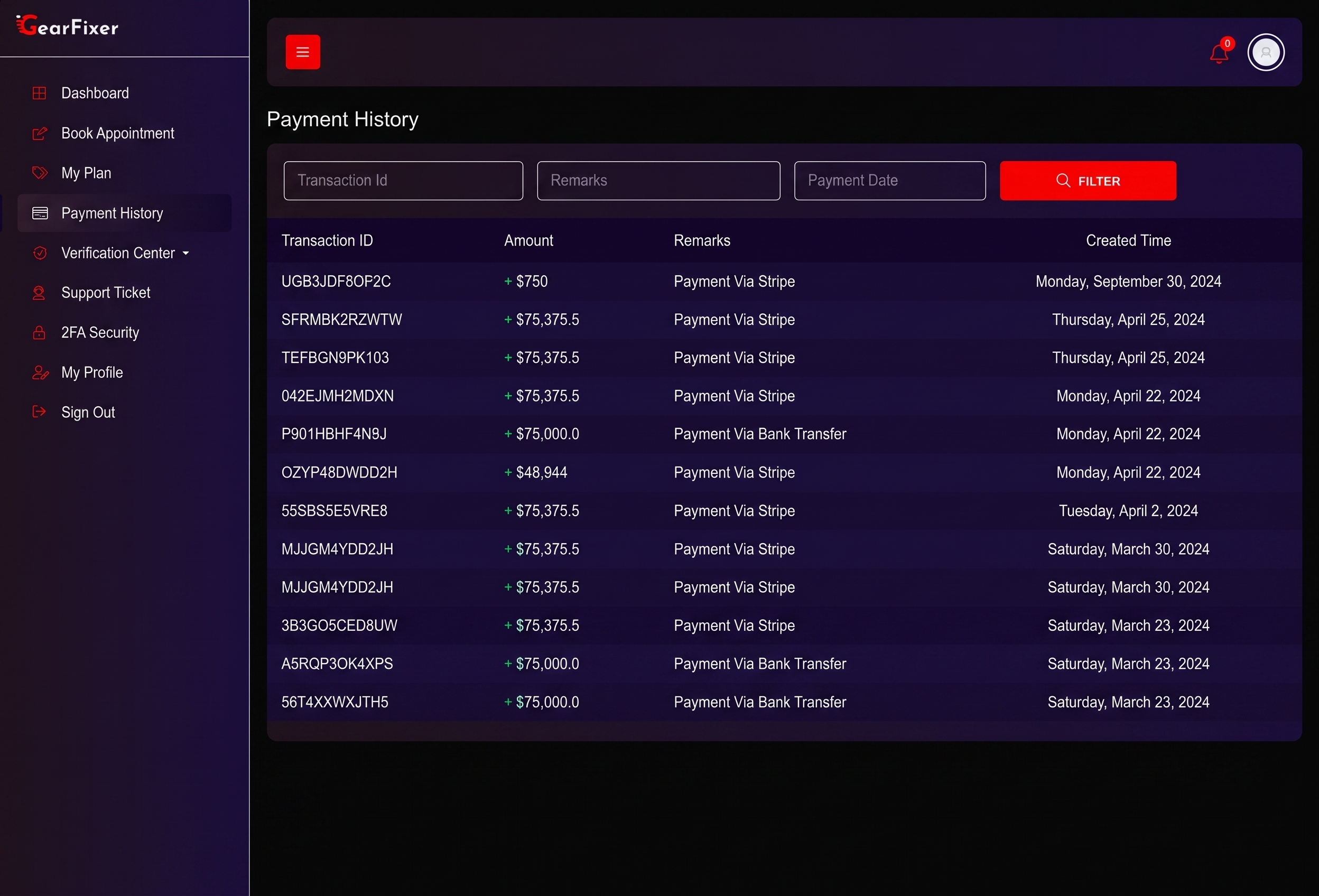The width and height of the screenshot is (1319, 896).
Task: Click the Support Ticket headset icon
Action: [x=39, y=293]
